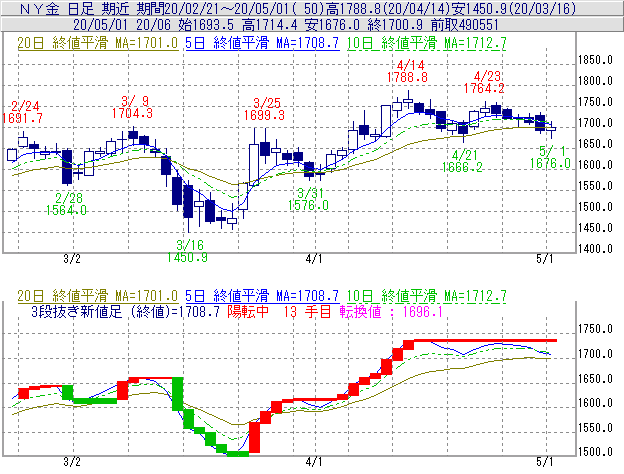This screenshot has width=624, height=474.
Task: Click the 高1714.4 high price in header
Action: coord(269,25)
